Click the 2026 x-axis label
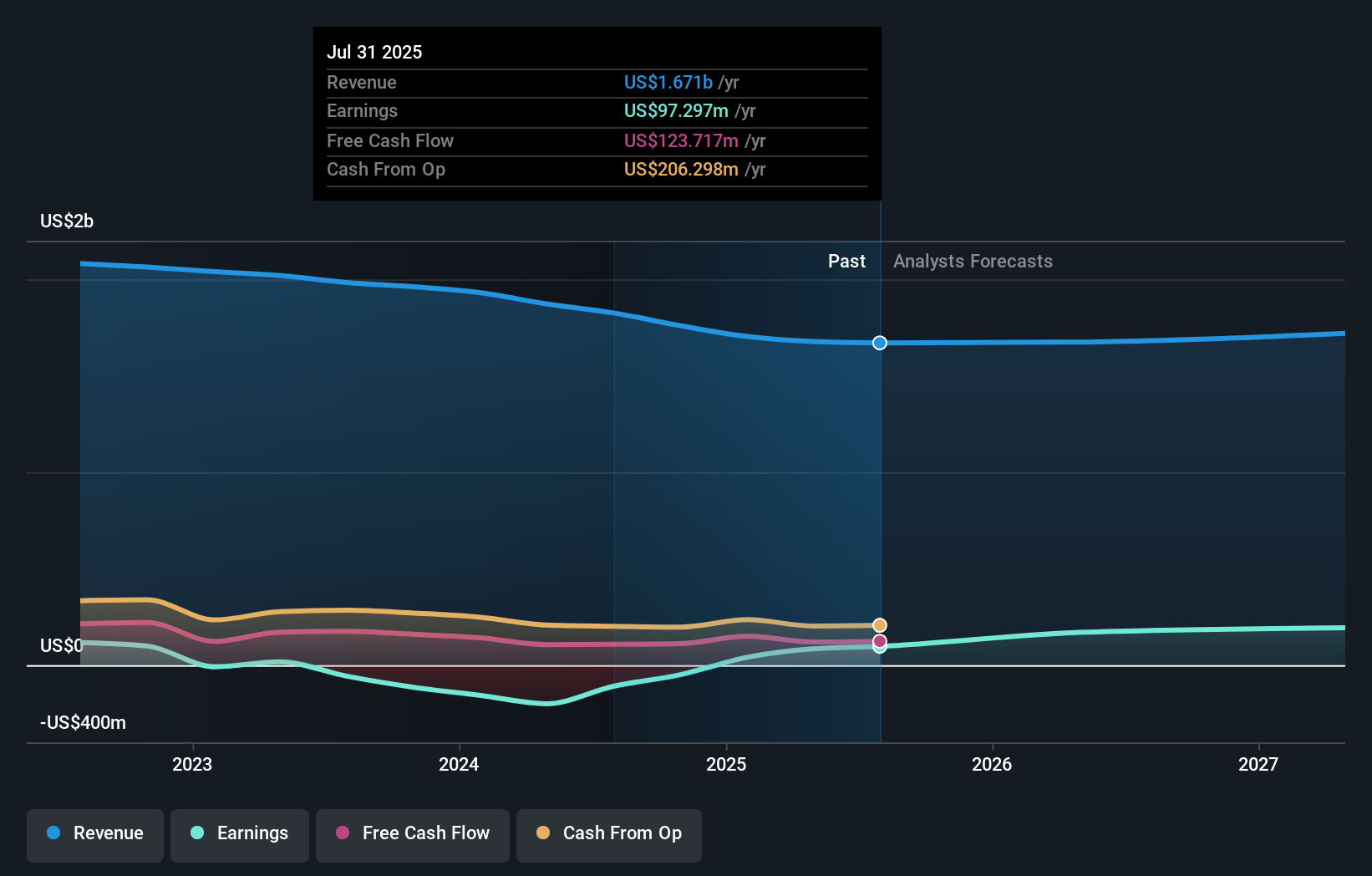 coord(992,765)
